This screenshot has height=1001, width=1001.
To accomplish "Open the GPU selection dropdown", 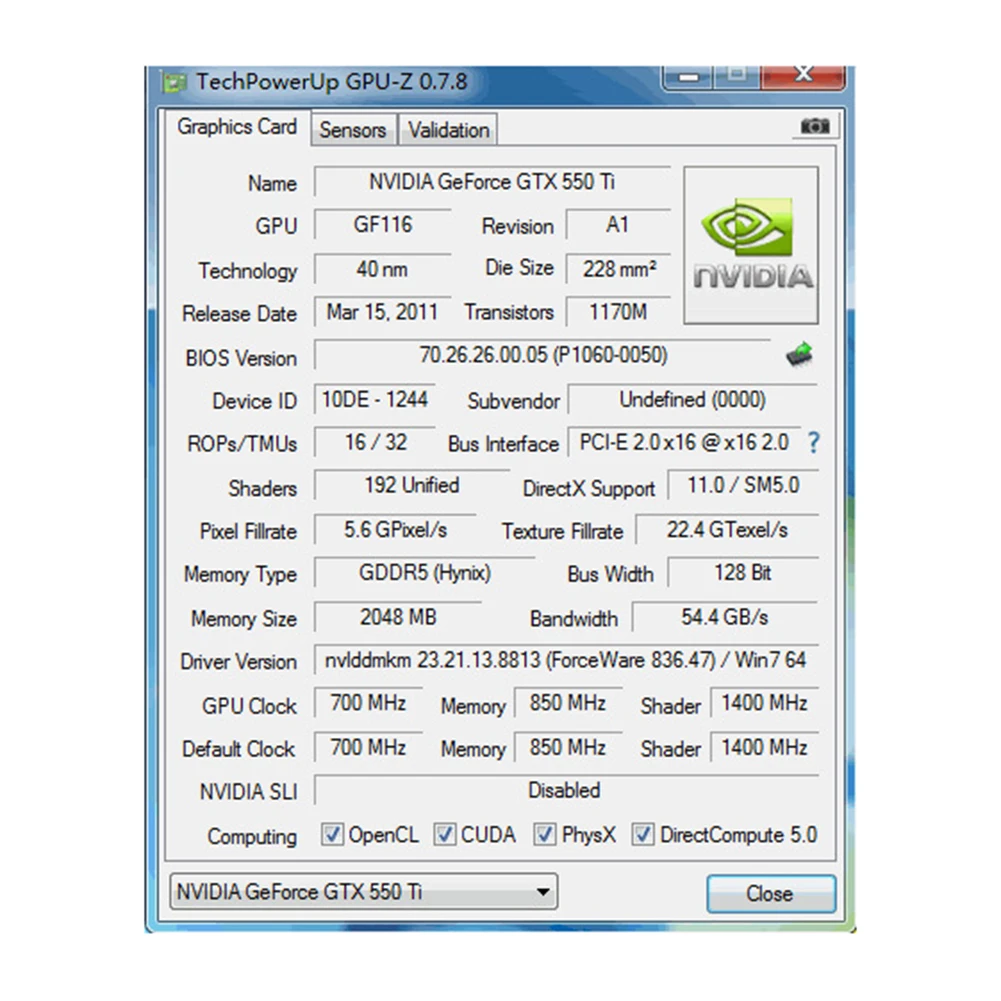I will [364, 891].
